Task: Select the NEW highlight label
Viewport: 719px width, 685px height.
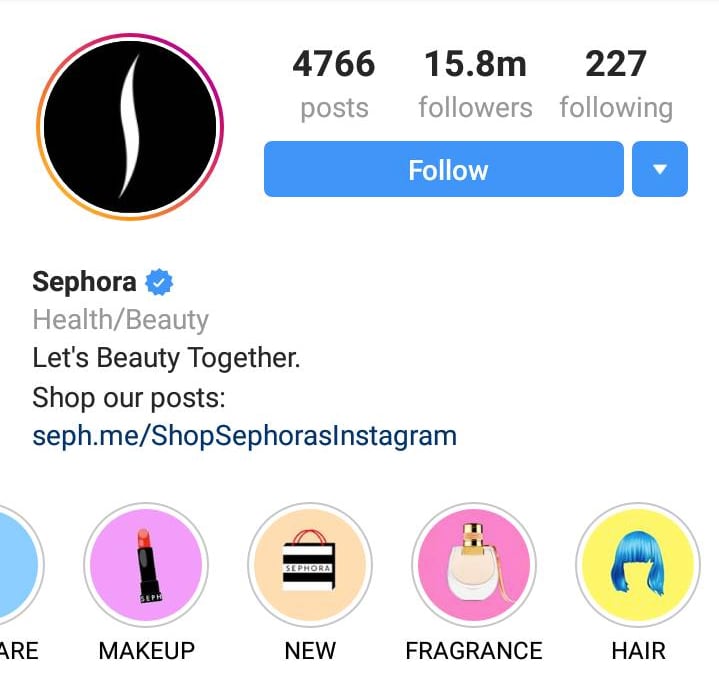Action: 310,651
